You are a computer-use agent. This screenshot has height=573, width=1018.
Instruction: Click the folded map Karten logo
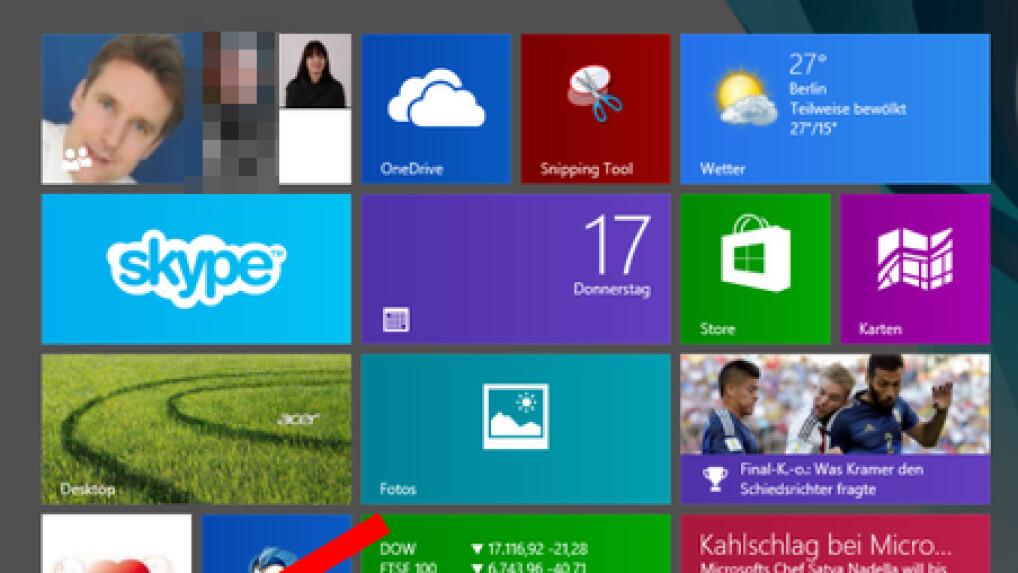click(x=915, y=258)
